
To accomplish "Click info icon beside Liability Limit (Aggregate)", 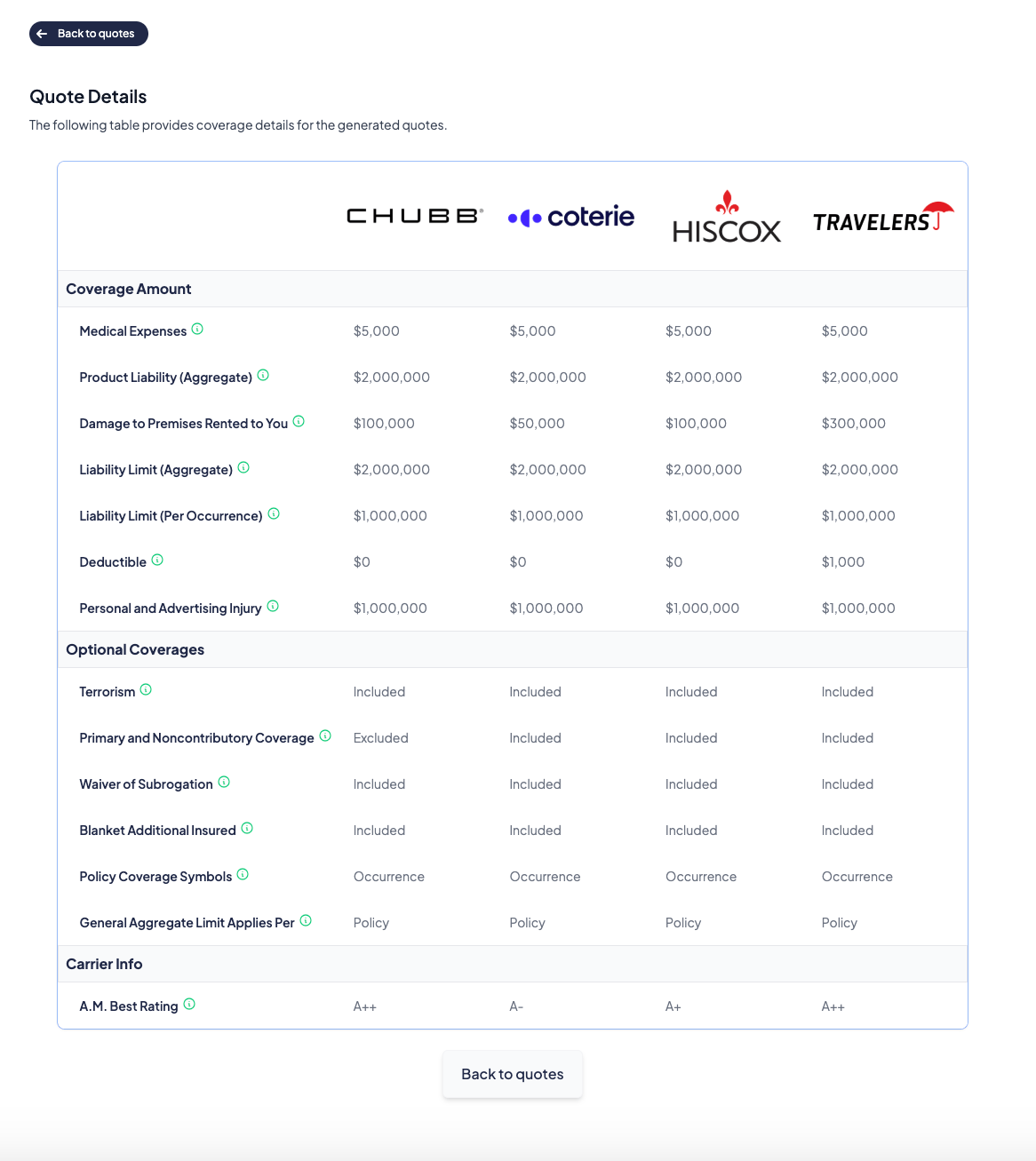I will tap(243, 468).
